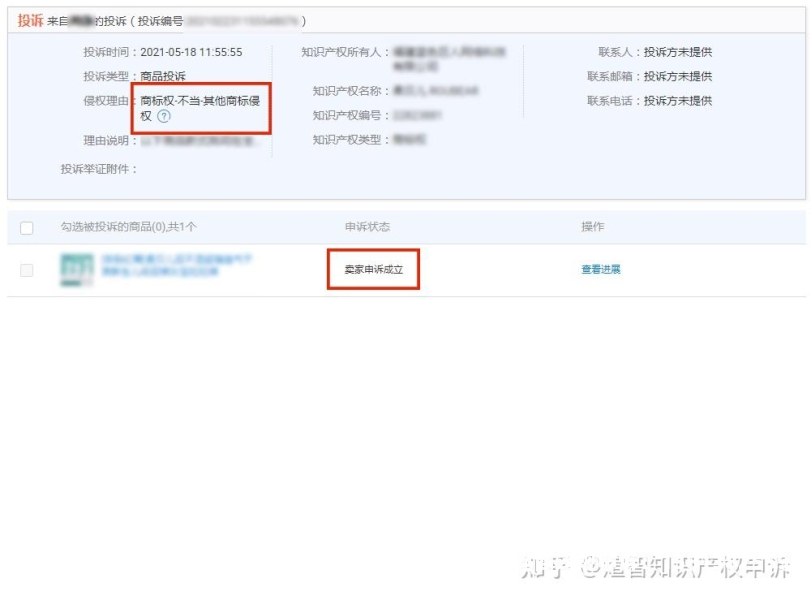Click the 操作 column header

(593, 227)
